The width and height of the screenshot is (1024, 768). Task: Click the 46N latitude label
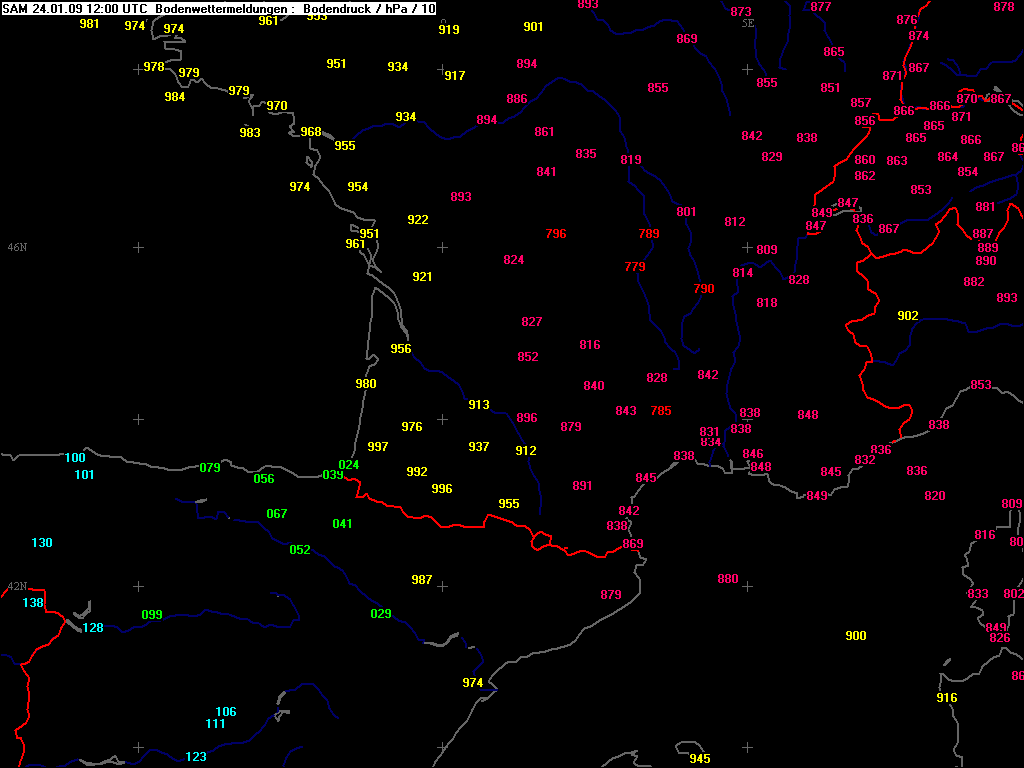[x=17, y=247]
